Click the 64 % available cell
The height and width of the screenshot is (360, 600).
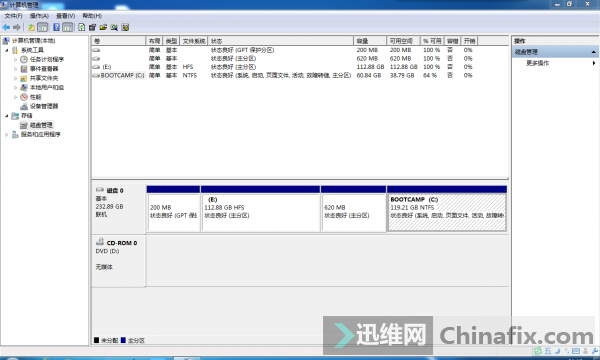(x=430, y=75)
